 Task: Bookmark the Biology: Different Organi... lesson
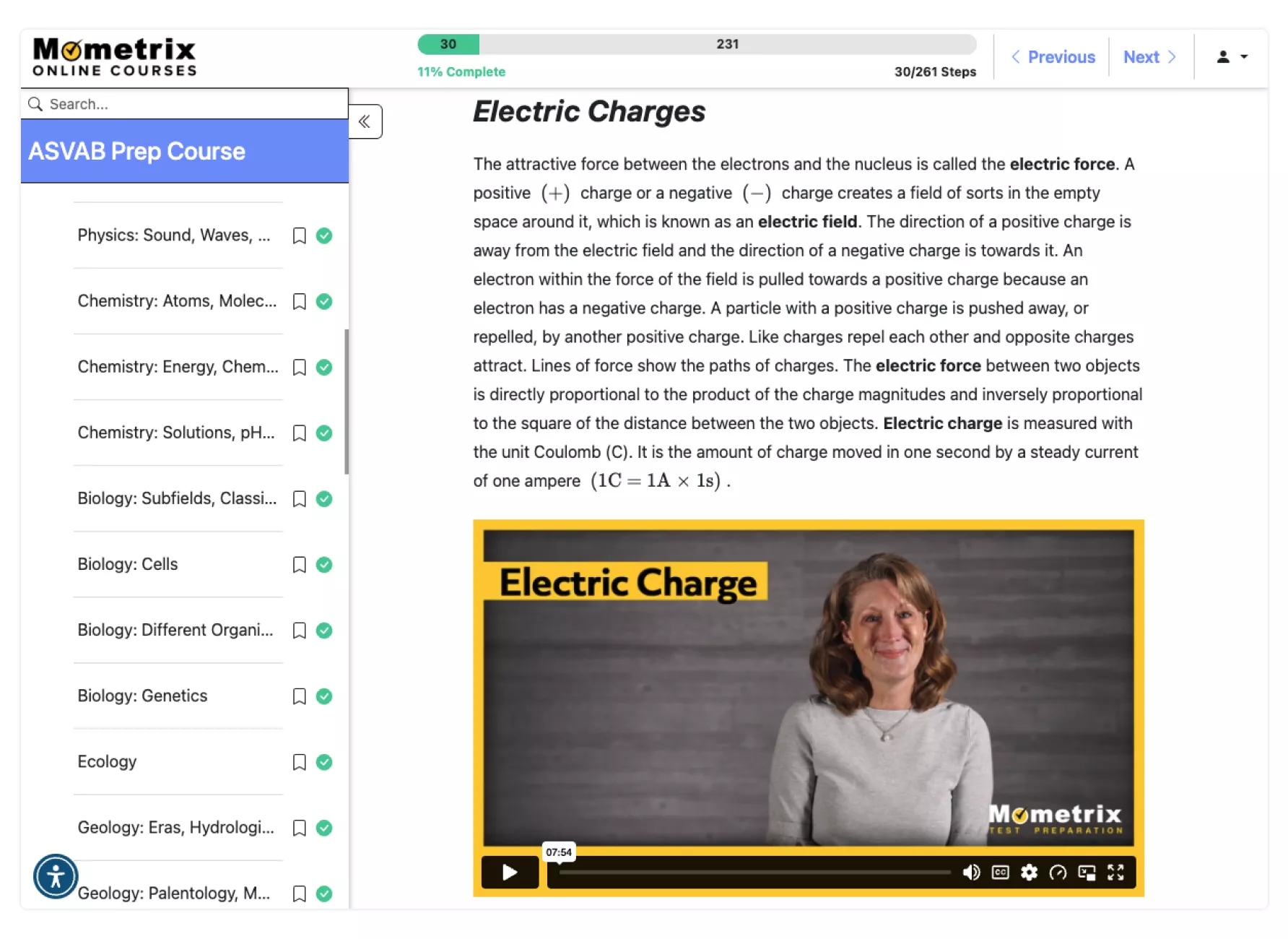pyautogui.click(x=299, y=630)
